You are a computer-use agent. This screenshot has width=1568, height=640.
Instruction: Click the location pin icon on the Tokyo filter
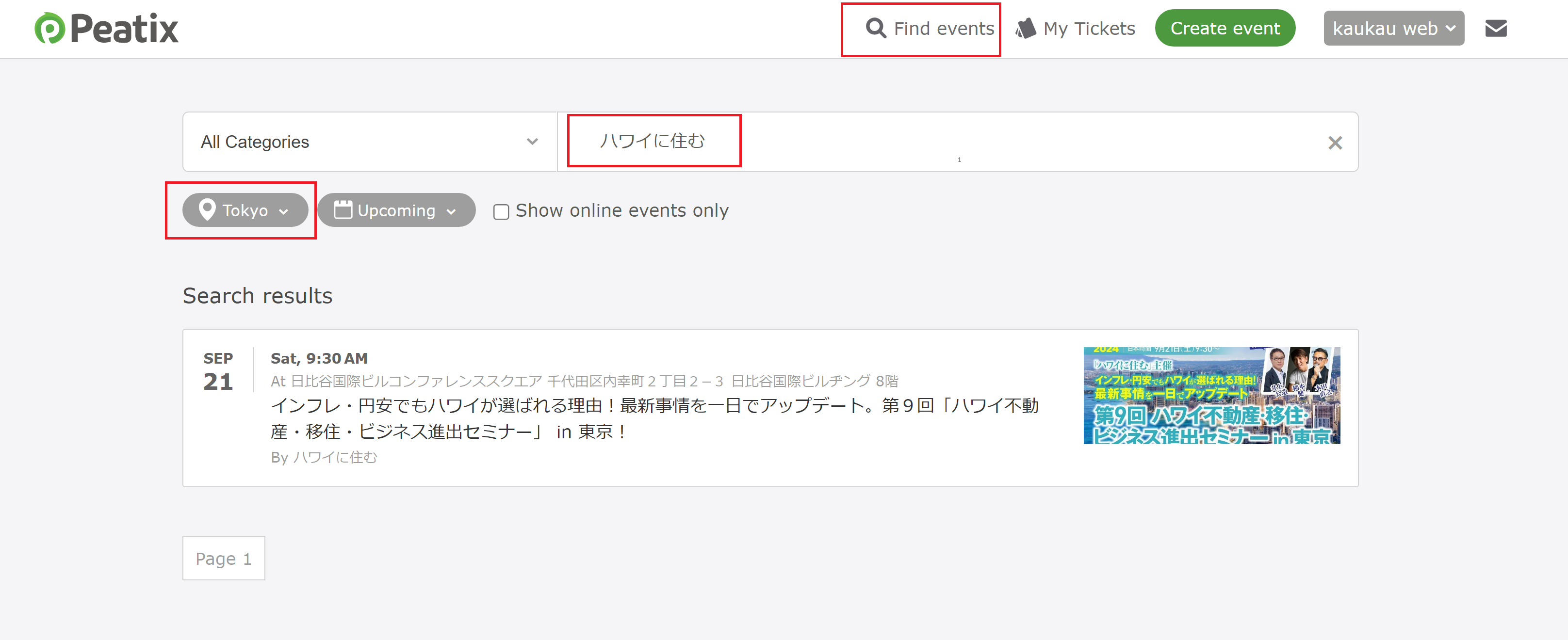tap(208, 210)
